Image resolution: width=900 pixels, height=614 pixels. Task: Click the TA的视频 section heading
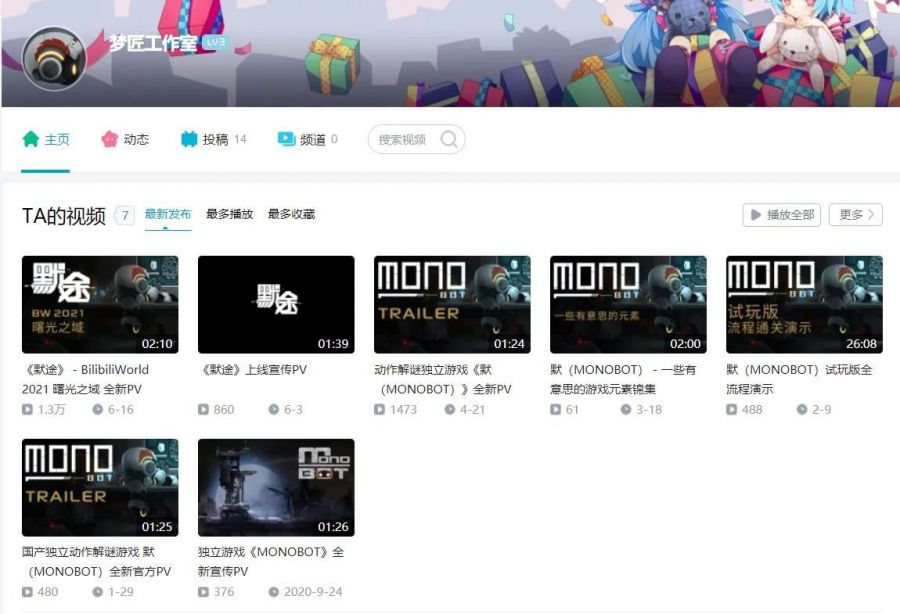tap(64, 216)
